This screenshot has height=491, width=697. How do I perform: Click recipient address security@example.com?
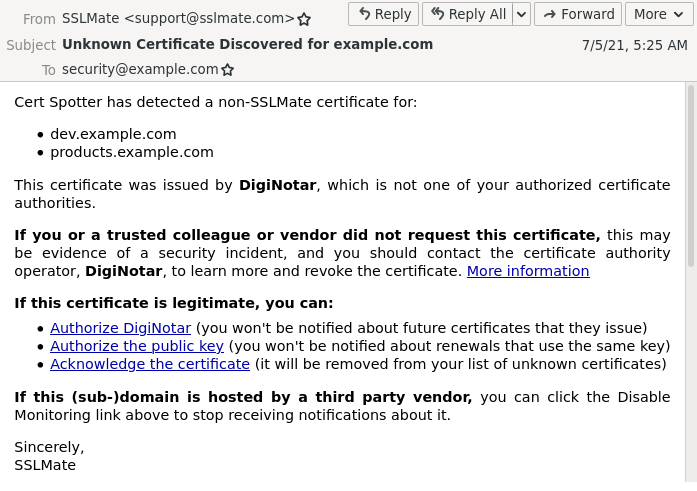click(140, 69)
